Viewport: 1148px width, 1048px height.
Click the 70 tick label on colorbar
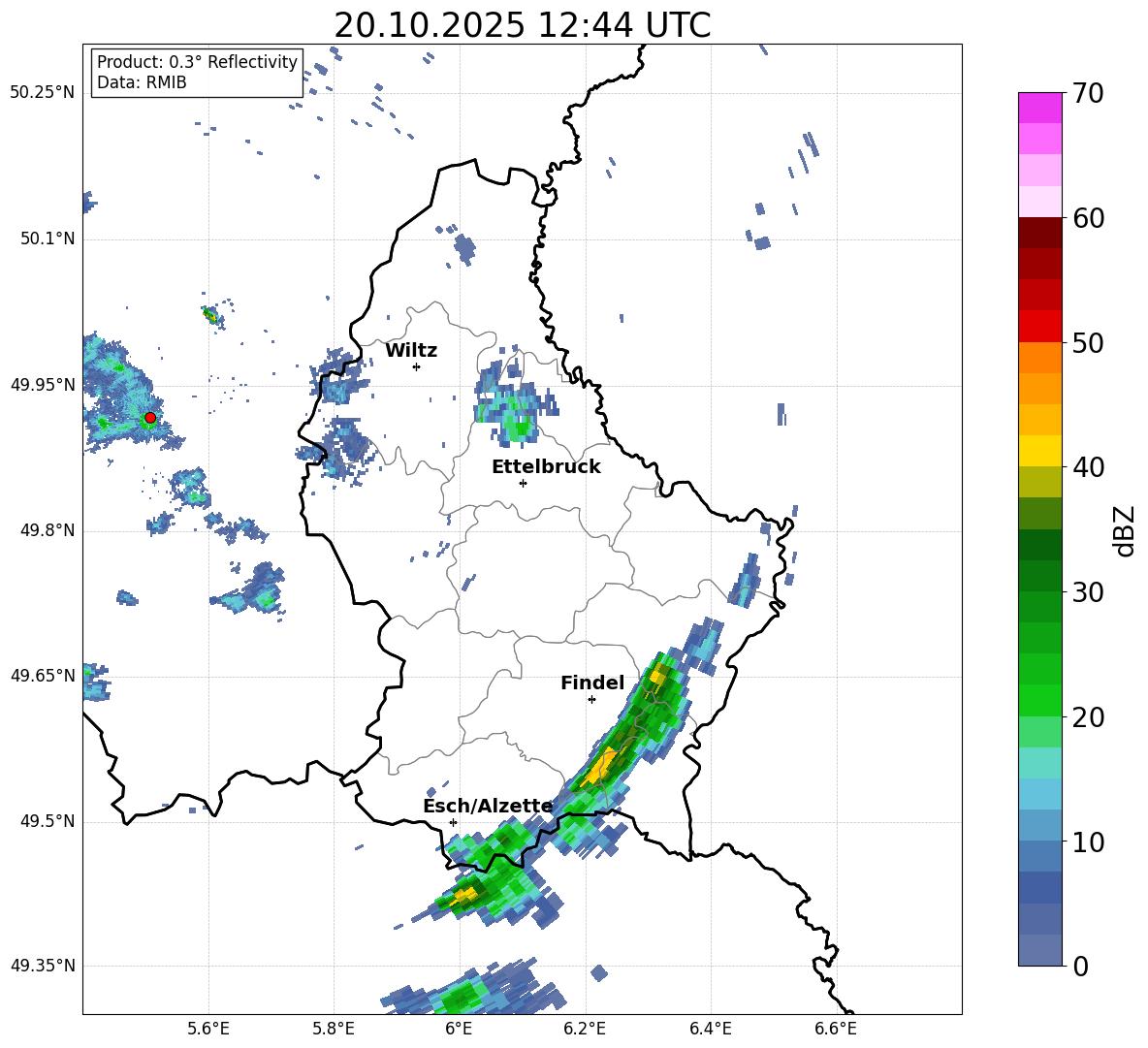(x=1087, y=94)
